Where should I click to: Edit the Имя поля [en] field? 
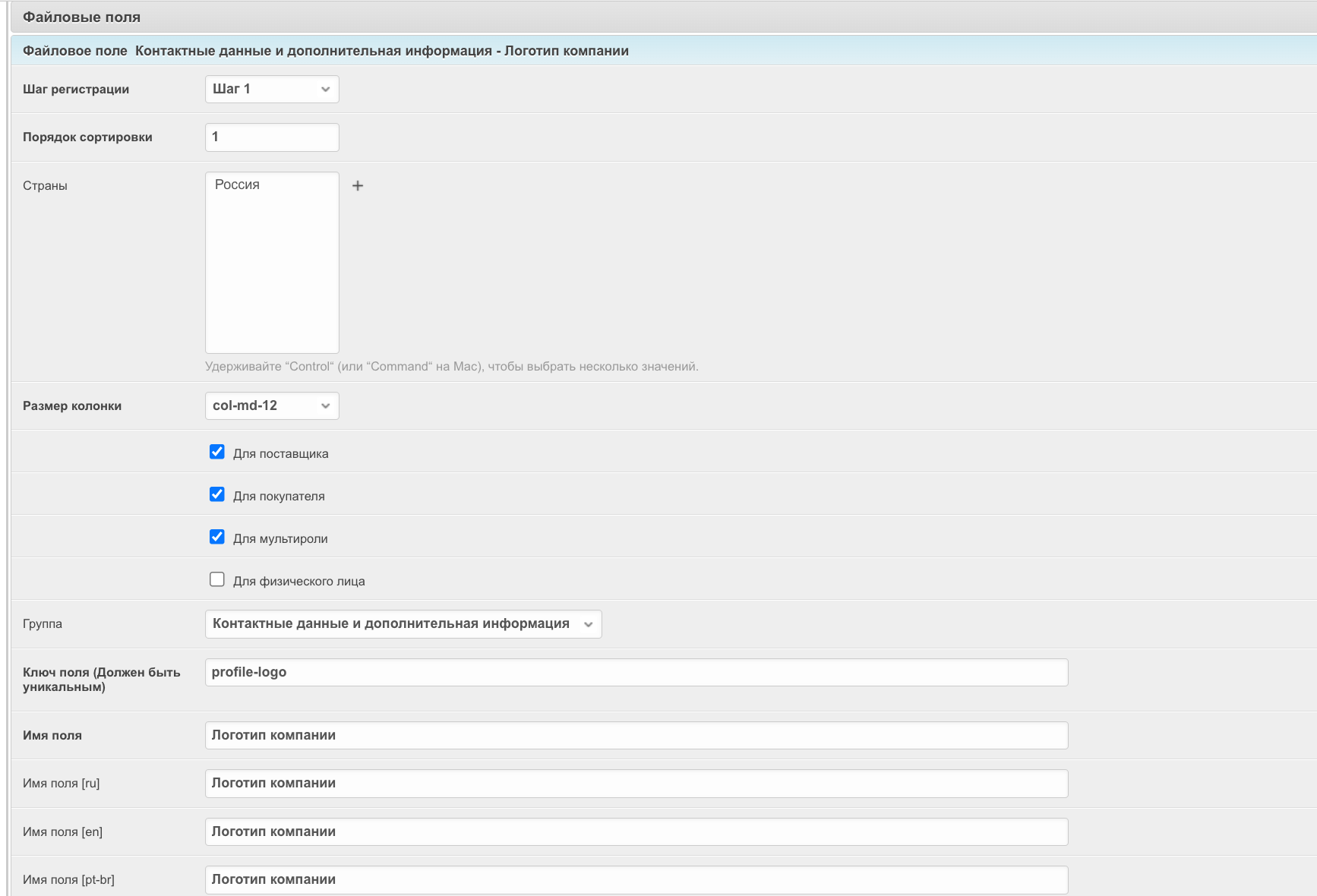(636, 832)
